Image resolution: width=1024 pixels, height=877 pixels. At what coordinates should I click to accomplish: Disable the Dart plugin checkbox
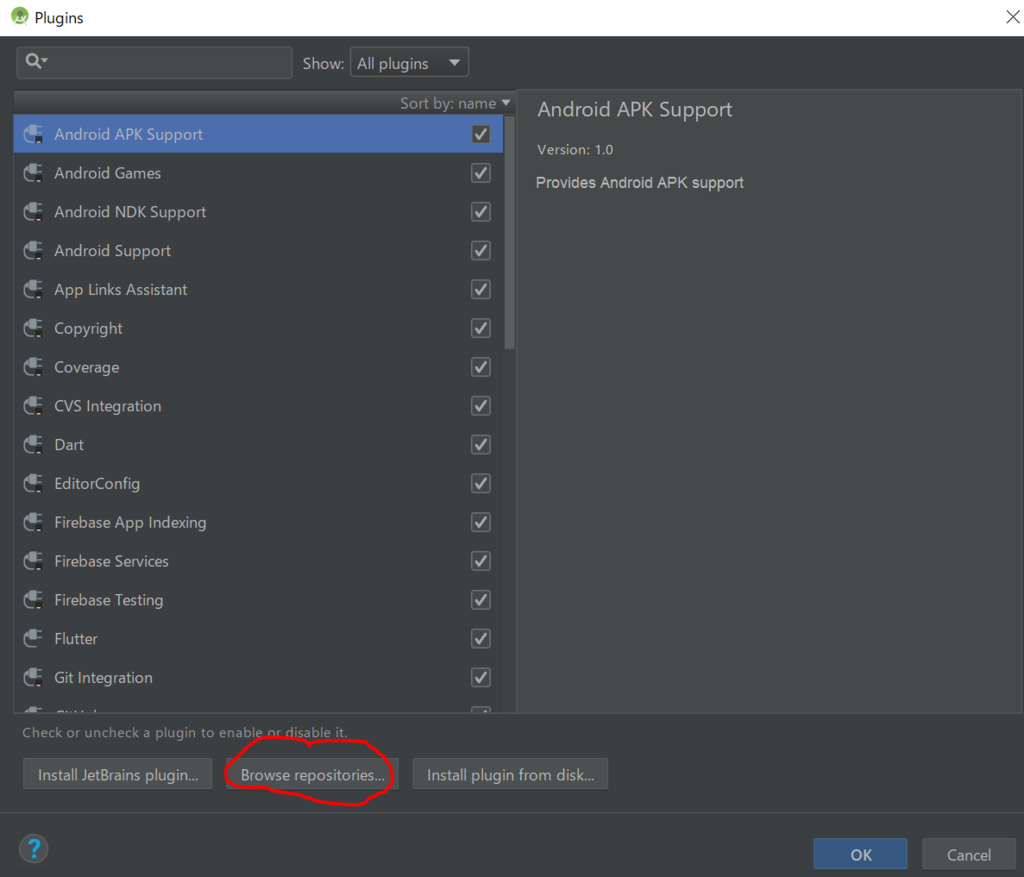point(481,445)
